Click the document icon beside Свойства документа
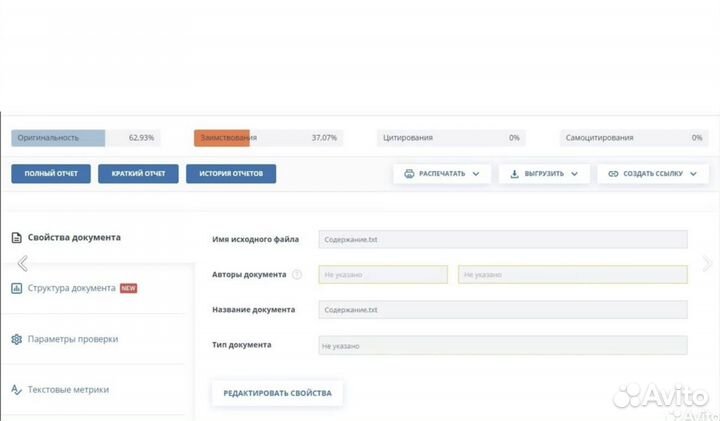Viewport: 720px width, 421px height. coord(17,237)
